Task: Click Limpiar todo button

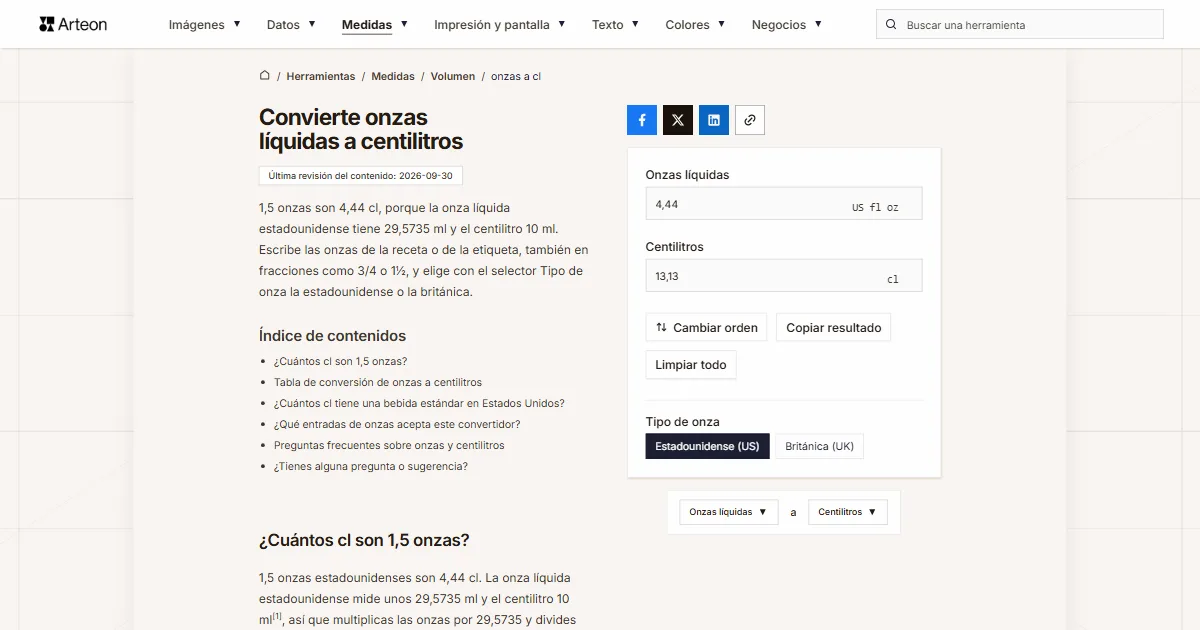Action: 691,365
